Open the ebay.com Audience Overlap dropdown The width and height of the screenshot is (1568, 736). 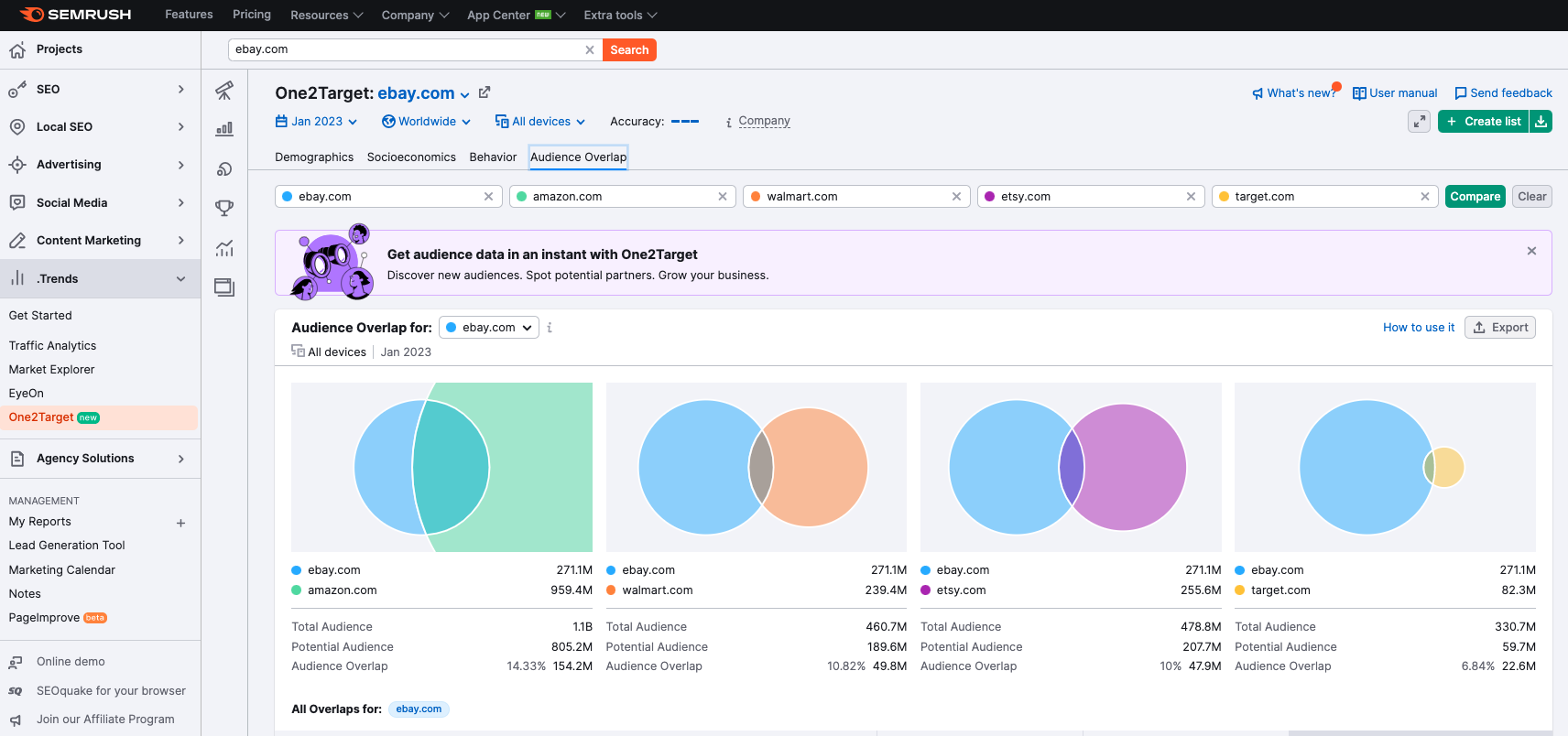pyautogui.click(x=489, y=328)
